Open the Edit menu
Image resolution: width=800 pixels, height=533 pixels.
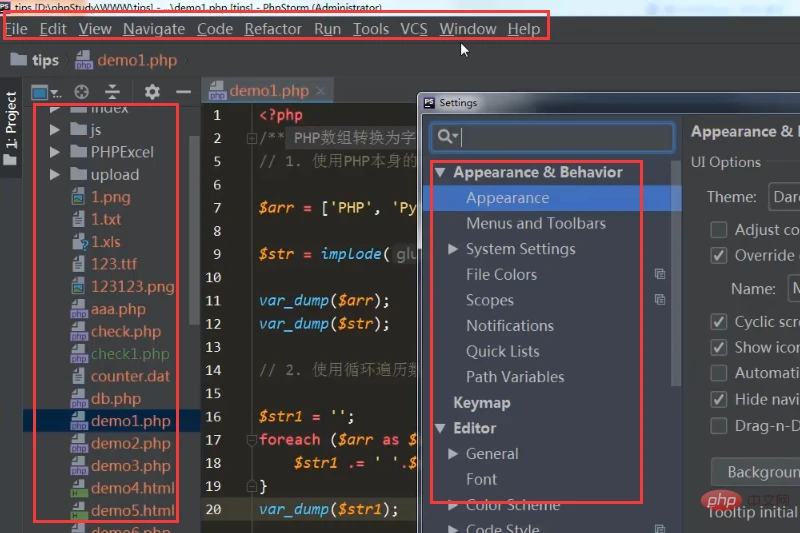[x=53, y=29]
